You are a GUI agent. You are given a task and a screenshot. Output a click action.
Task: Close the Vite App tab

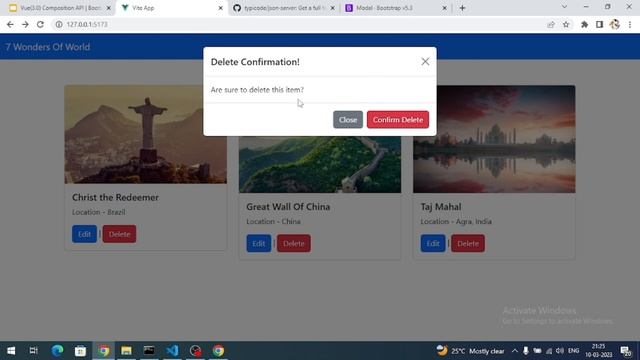[220, 8]
